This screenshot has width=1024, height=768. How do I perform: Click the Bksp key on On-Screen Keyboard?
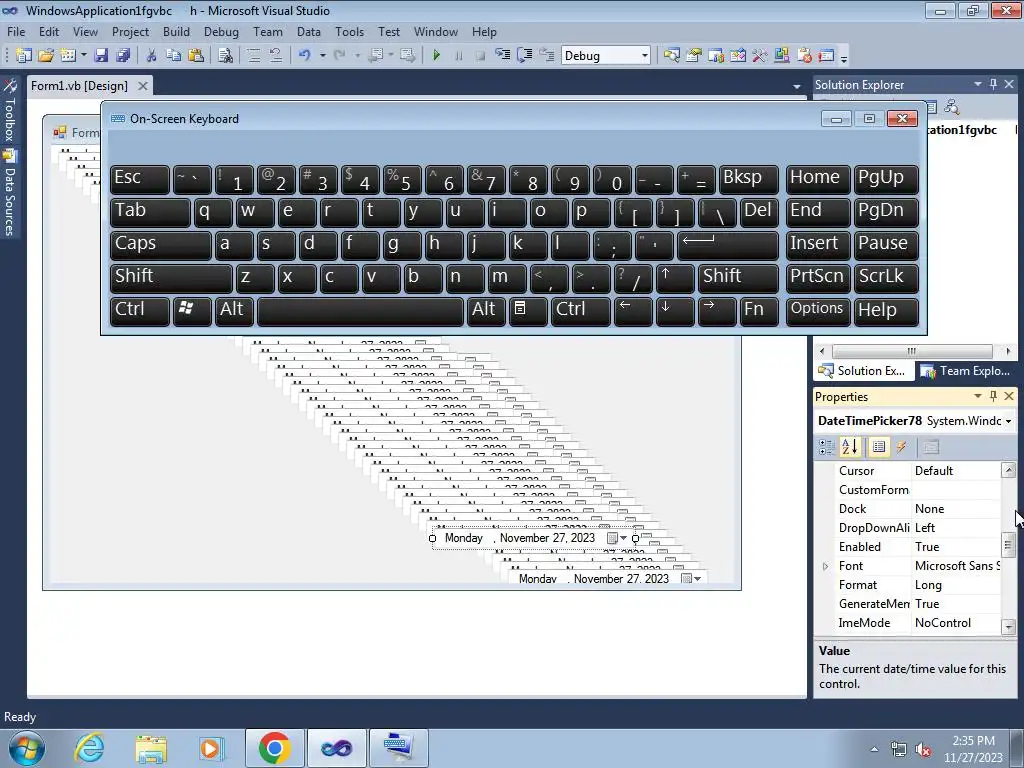(748, 179)
